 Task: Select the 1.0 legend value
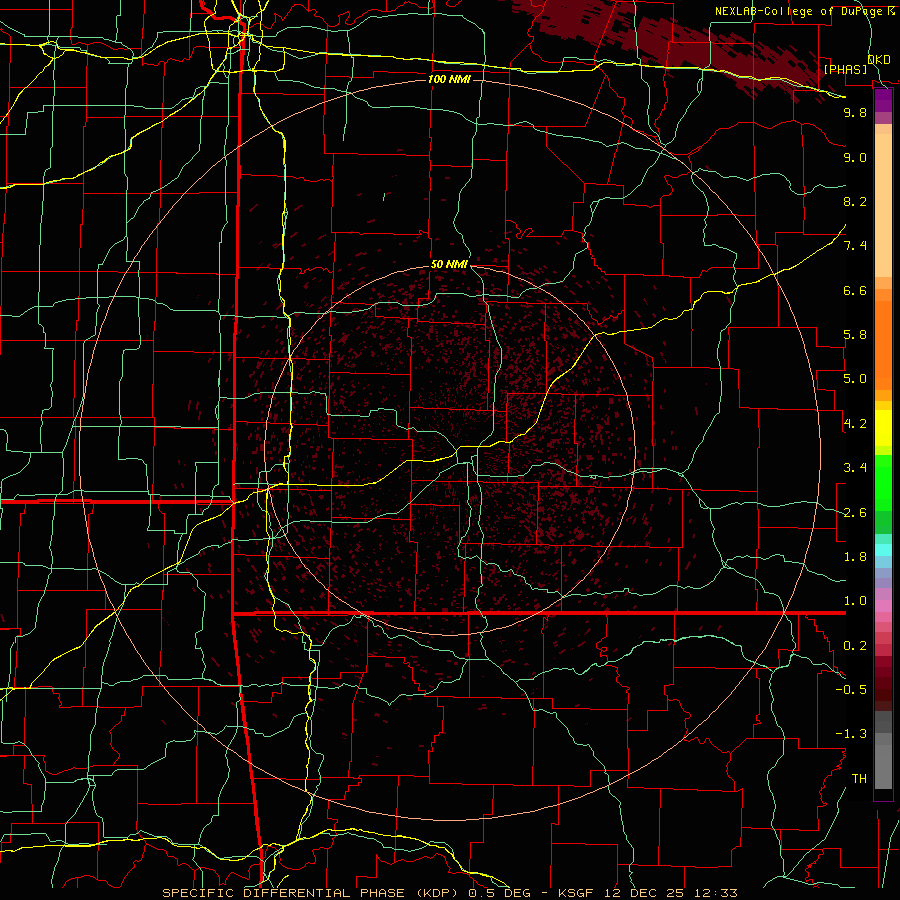[855, 601]
